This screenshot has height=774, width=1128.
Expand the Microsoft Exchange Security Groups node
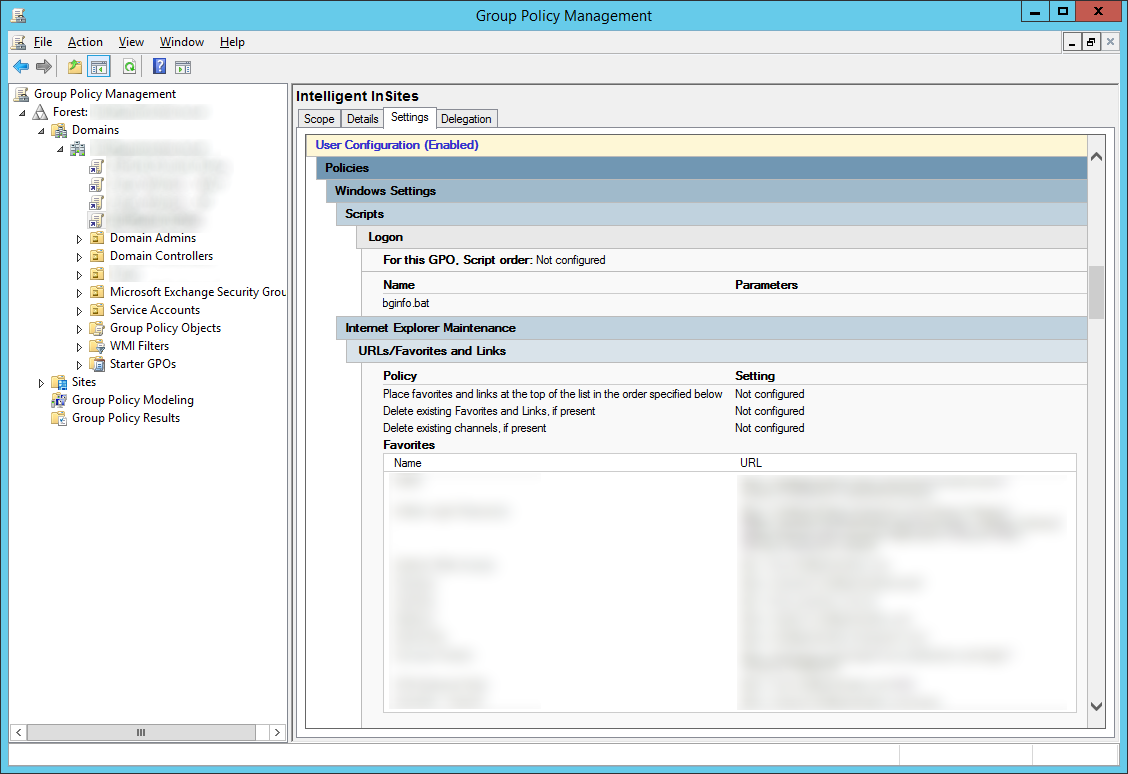click(79, 293)
